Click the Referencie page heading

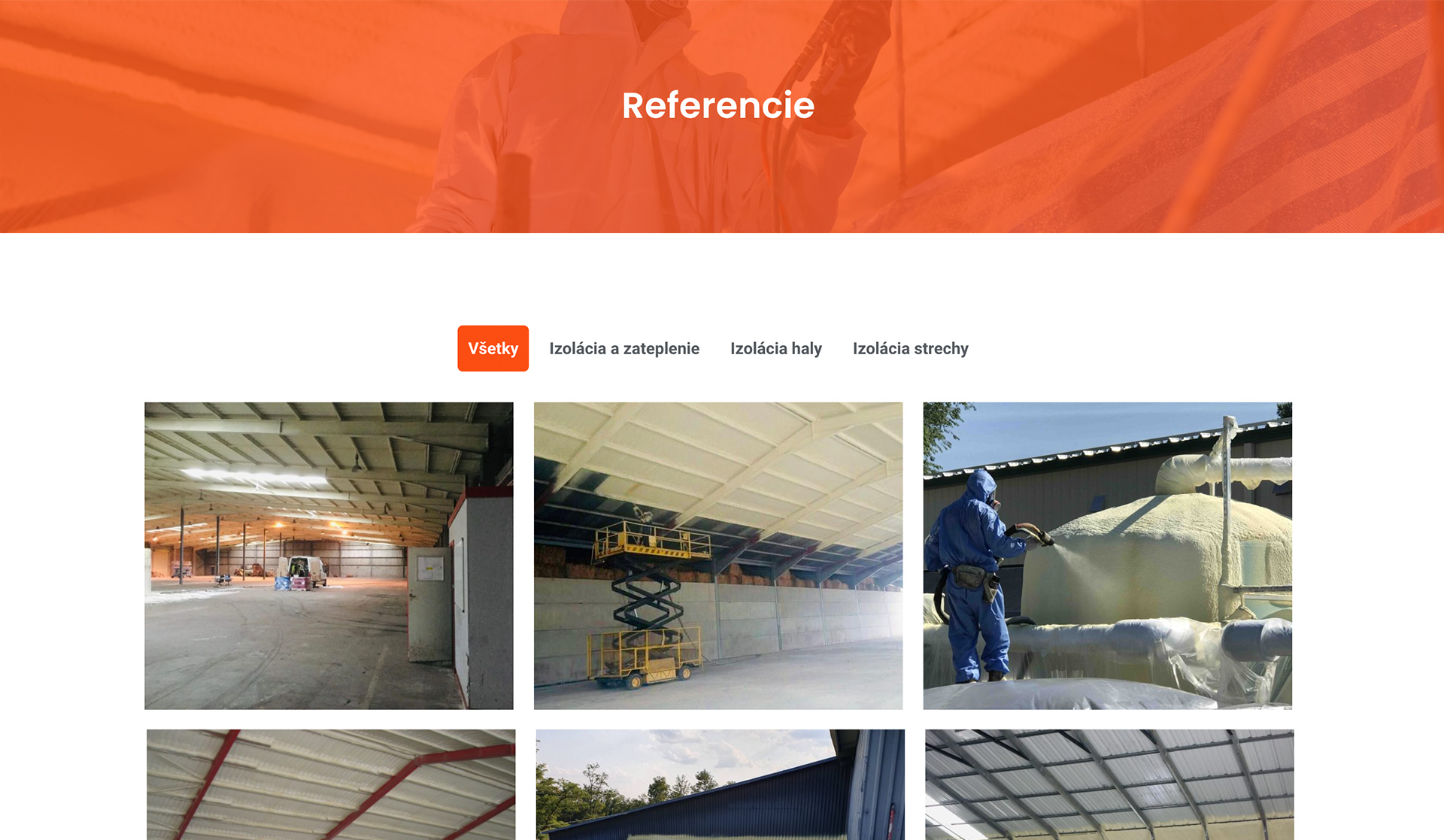pos(718,105)
